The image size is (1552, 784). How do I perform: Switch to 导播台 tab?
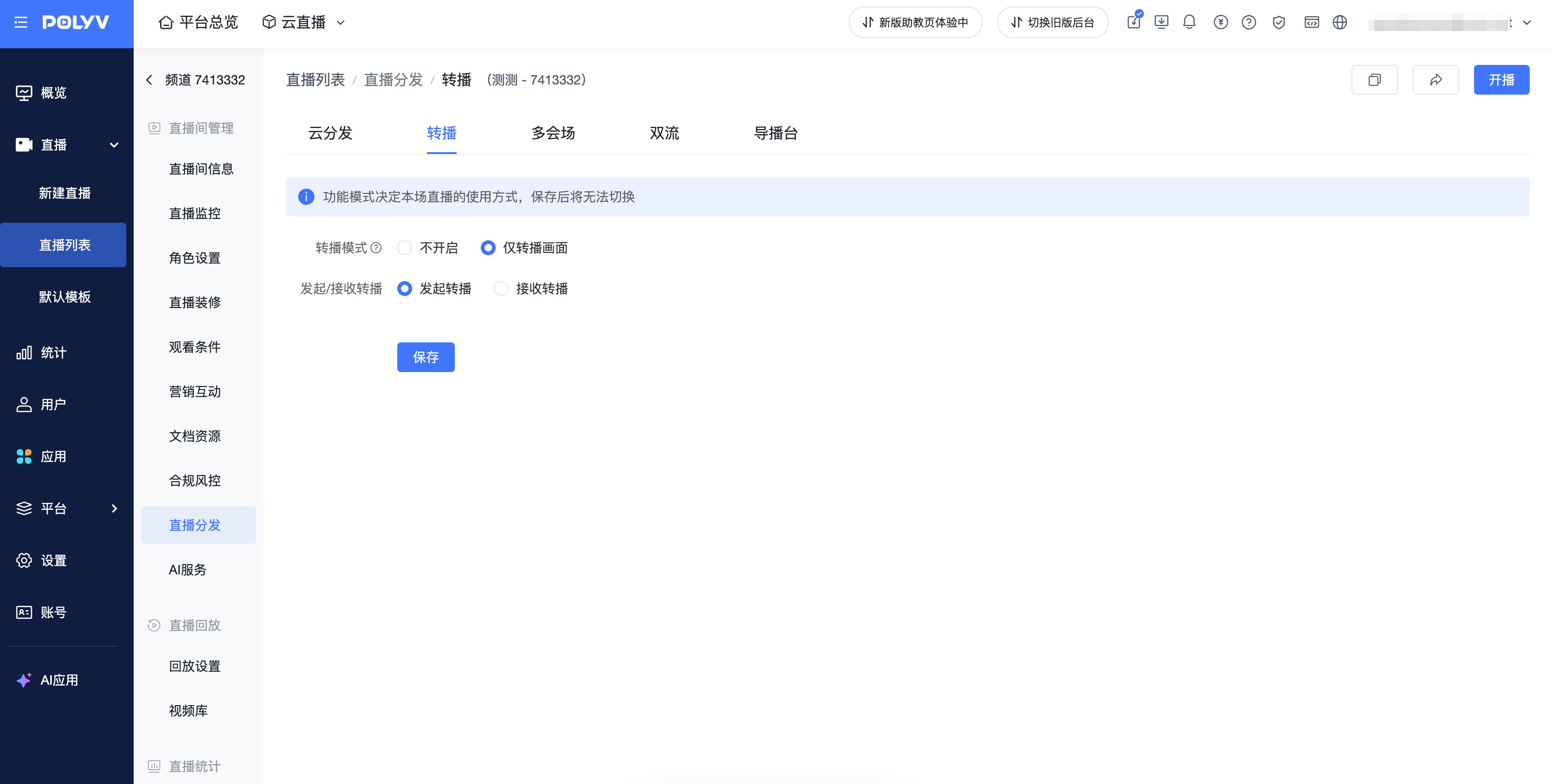[776, 133]
